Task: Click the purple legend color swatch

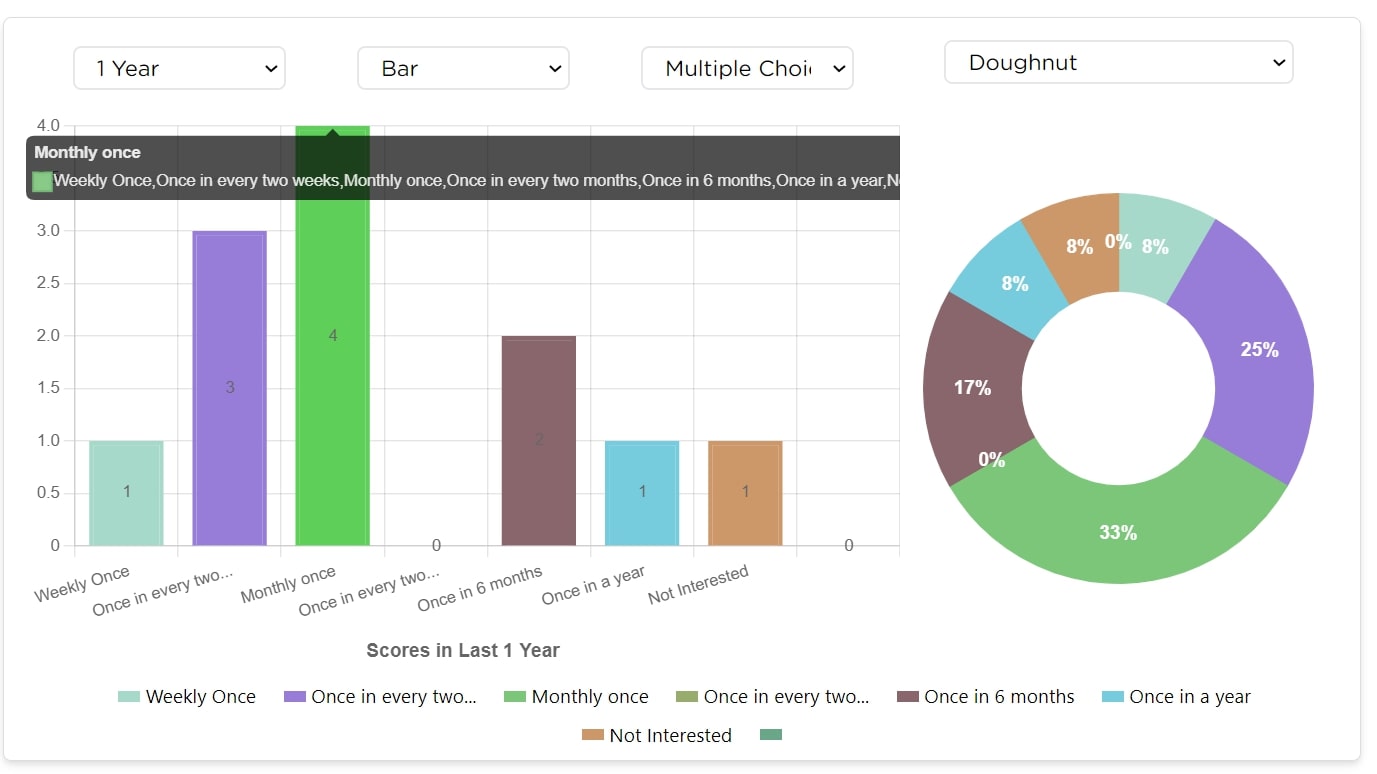Action: pyautogui.click(x=295, y=697)
